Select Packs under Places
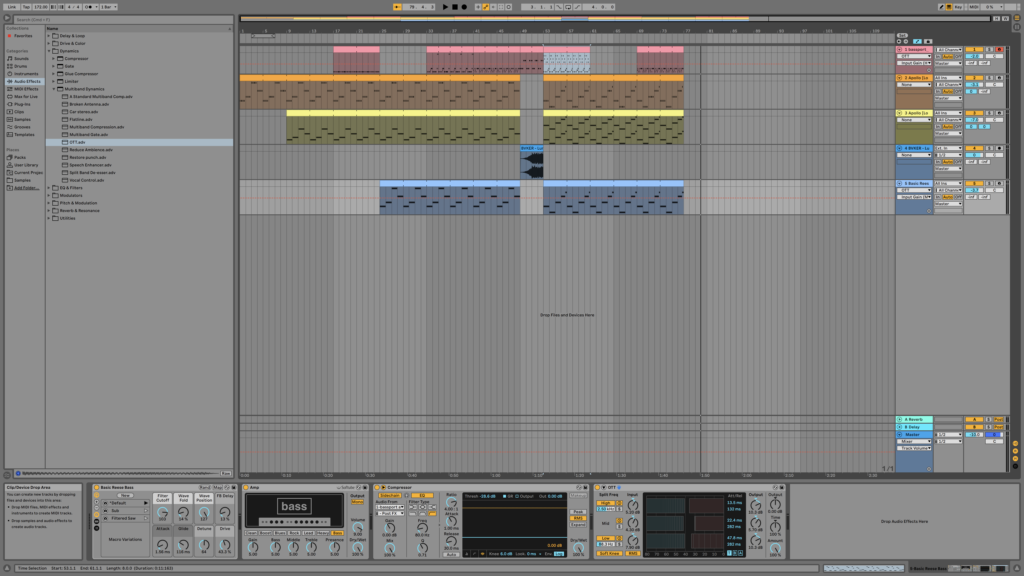 [x=20, y=157]
